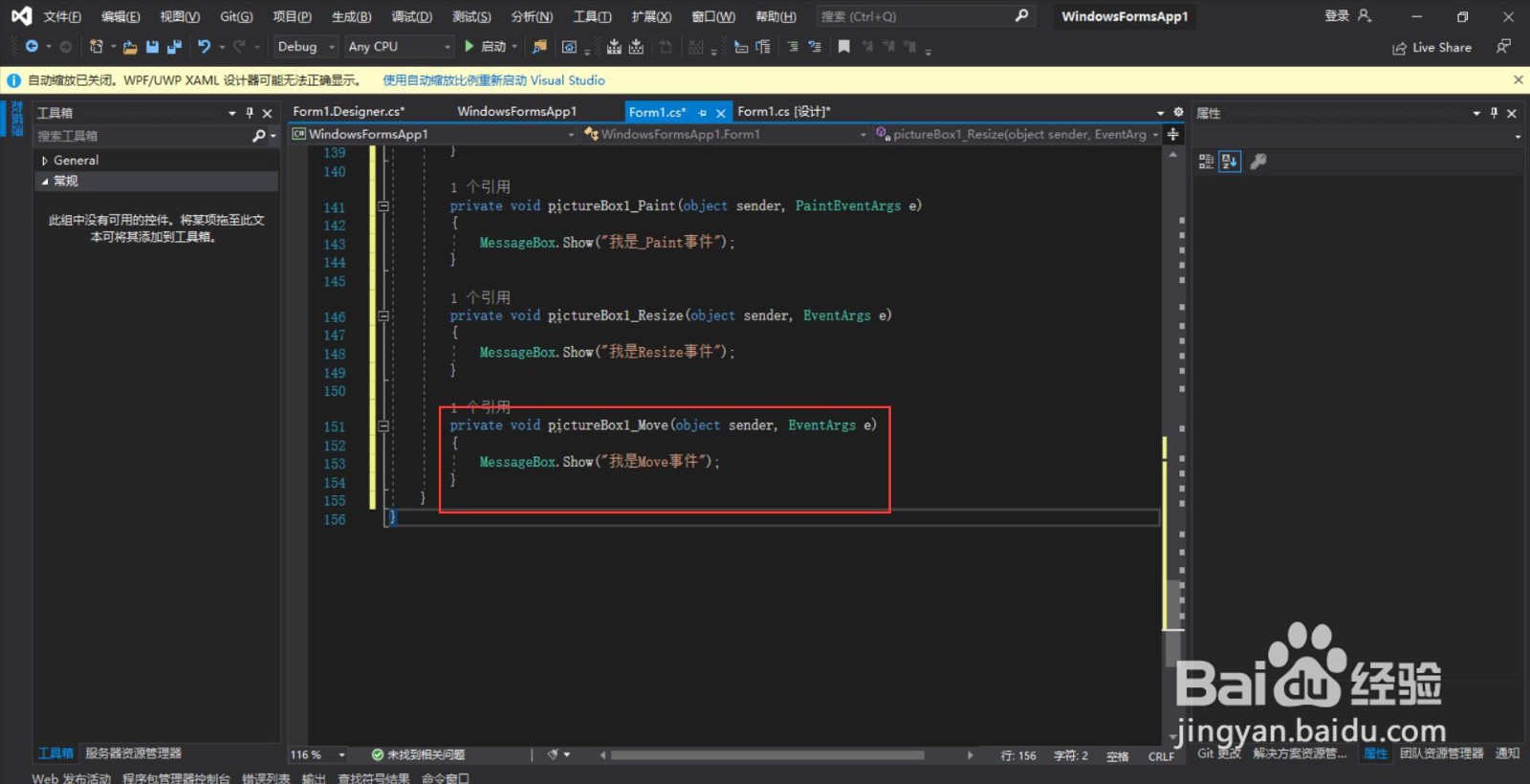Open the 扩展(X) menu
The image size is (1530, 784).
pyautogui.click(x=651, y=16)
